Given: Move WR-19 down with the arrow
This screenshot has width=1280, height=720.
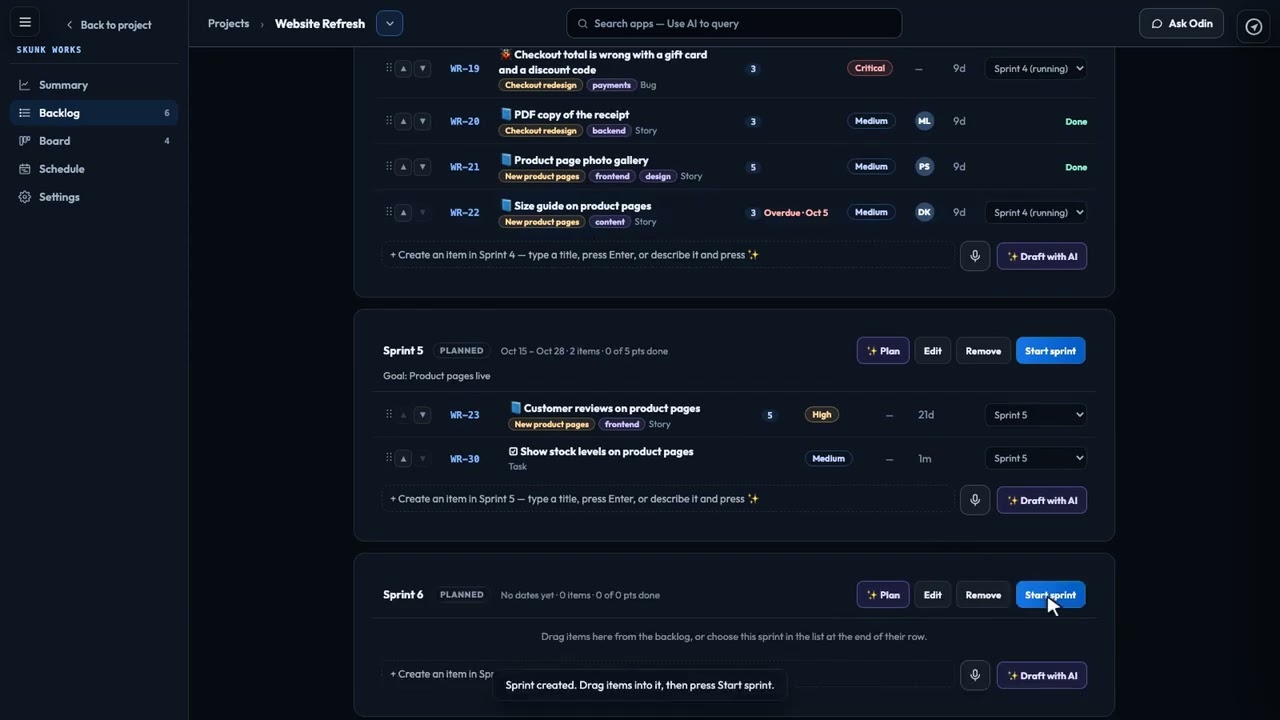Looking at the screenshot, I should 422,69.
